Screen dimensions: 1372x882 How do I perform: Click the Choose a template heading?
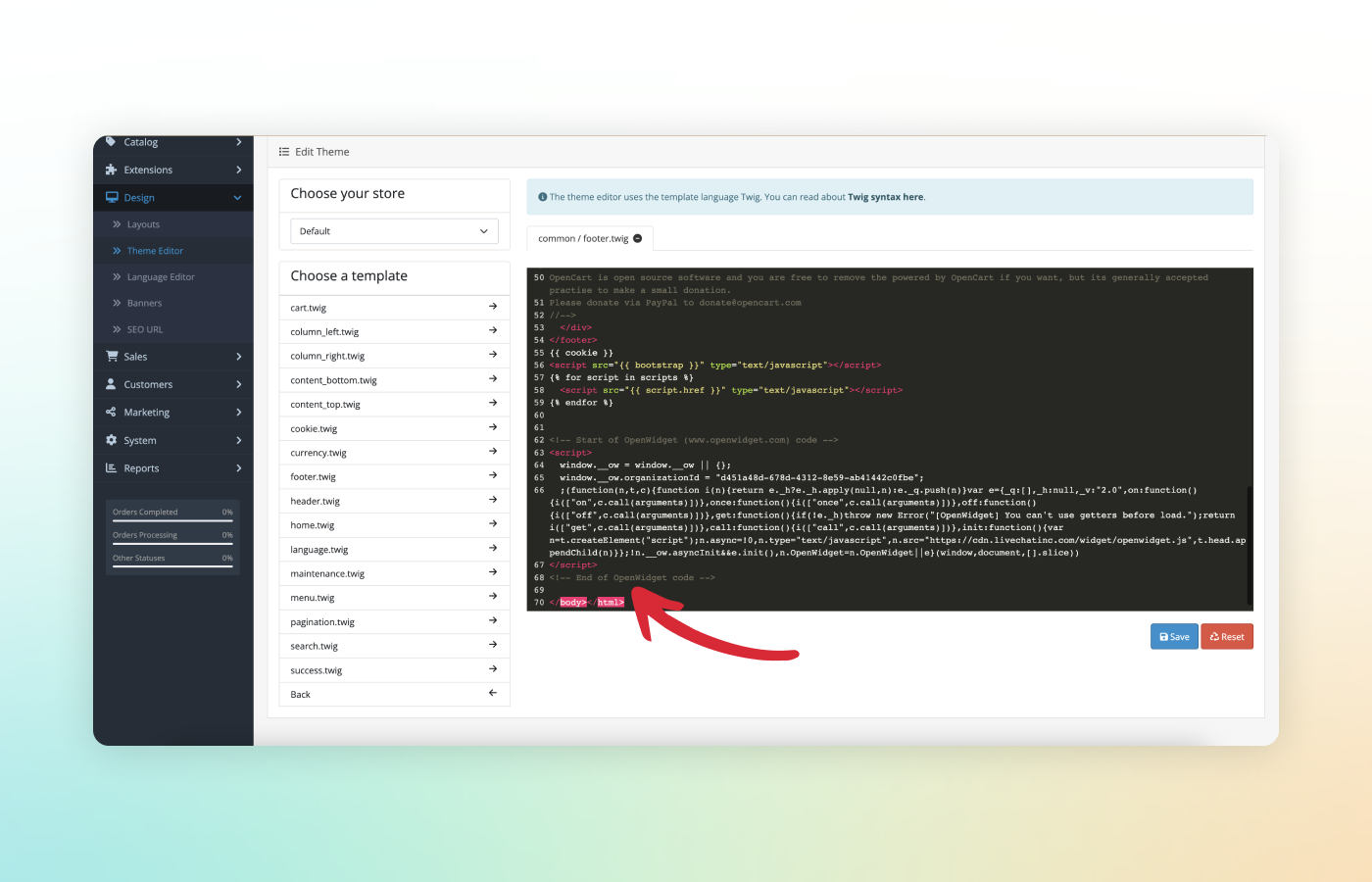pos(349,276)
